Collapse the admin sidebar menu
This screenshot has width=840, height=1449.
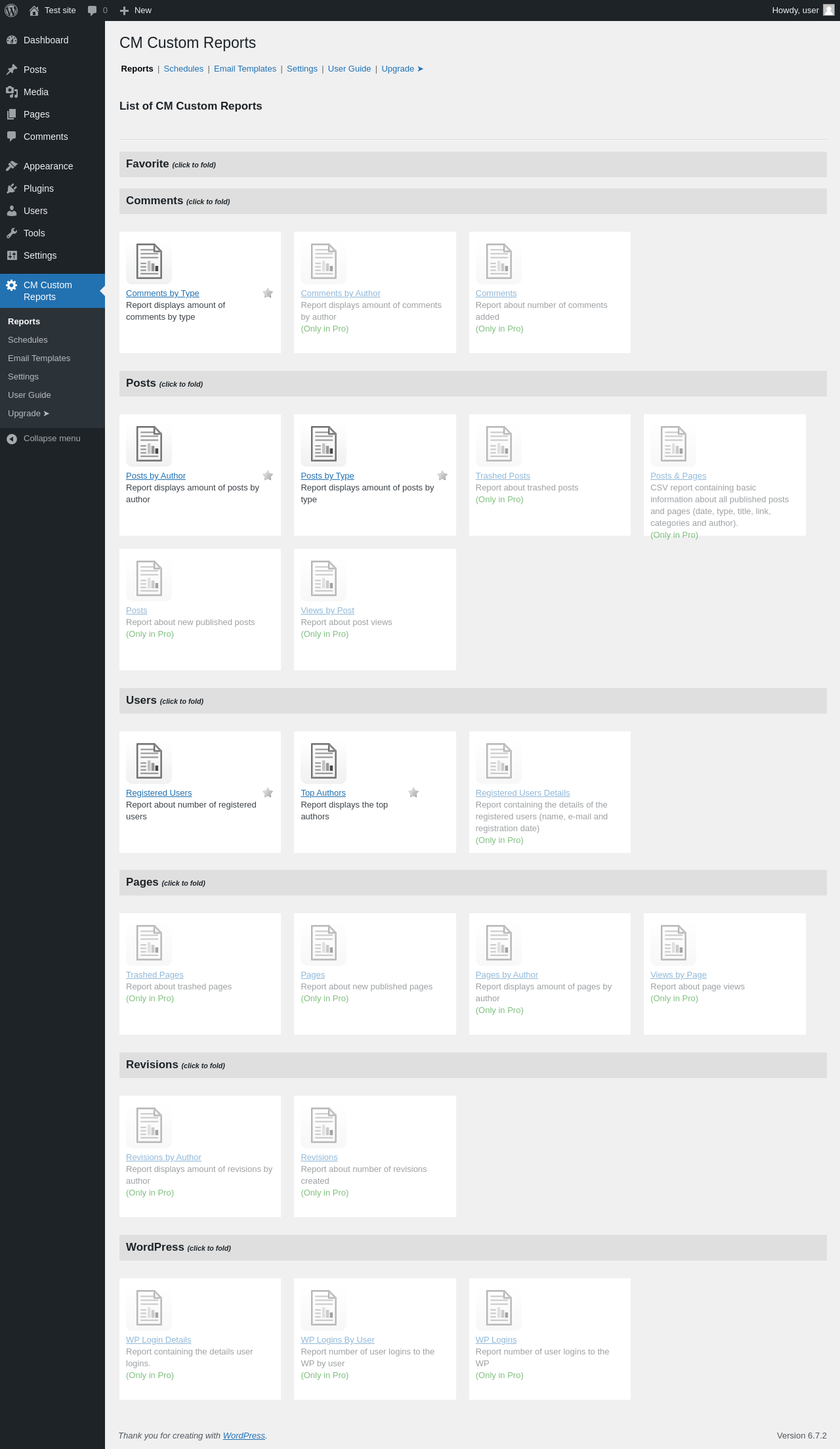52,439
